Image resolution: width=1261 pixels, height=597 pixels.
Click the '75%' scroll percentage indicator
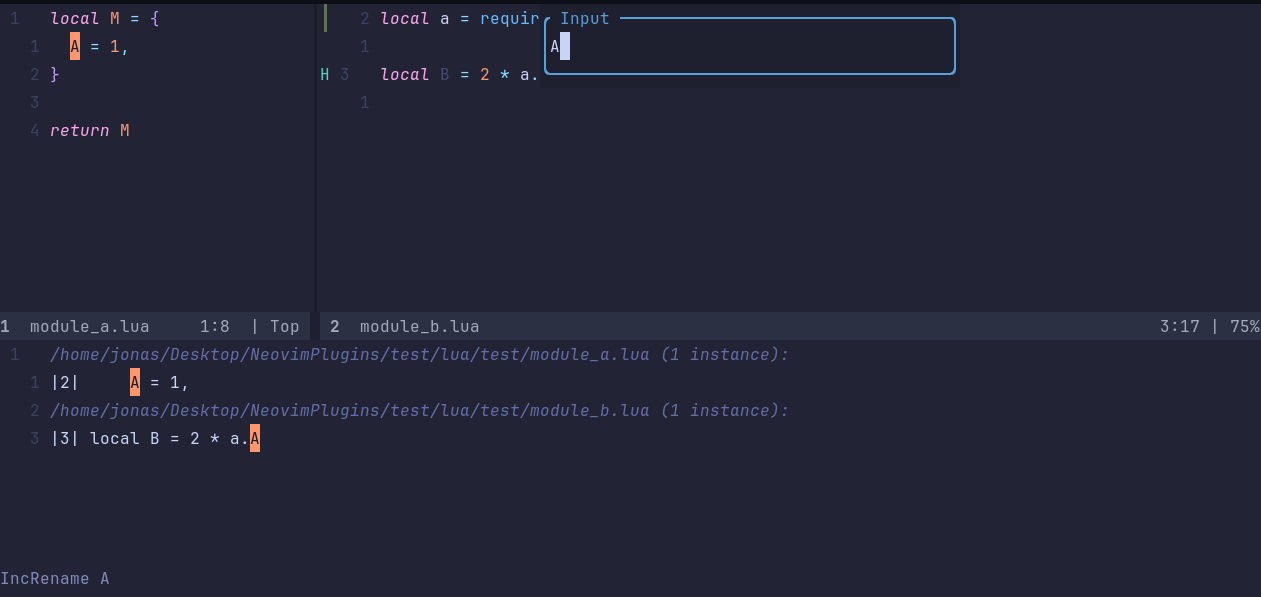pos(1243,326)
